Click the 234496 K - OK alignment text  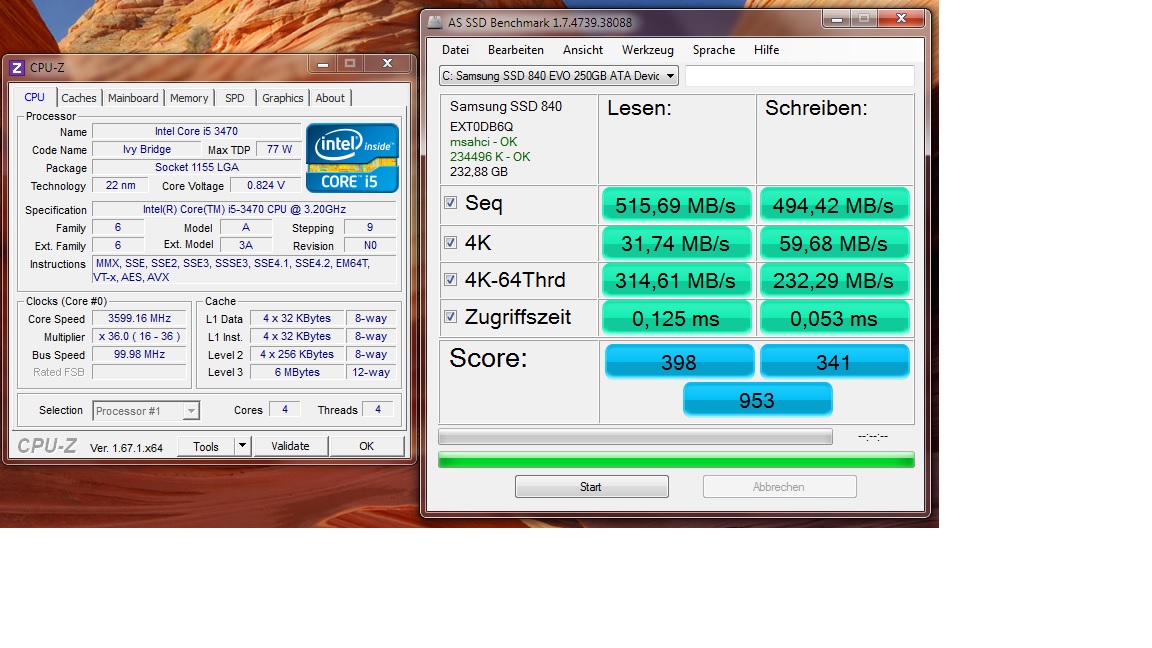[490, 156]
